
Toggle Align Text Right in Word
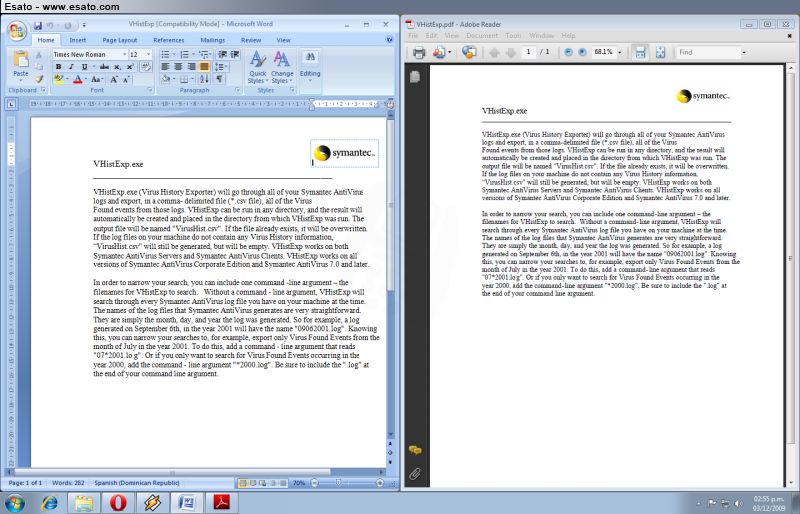191,67
